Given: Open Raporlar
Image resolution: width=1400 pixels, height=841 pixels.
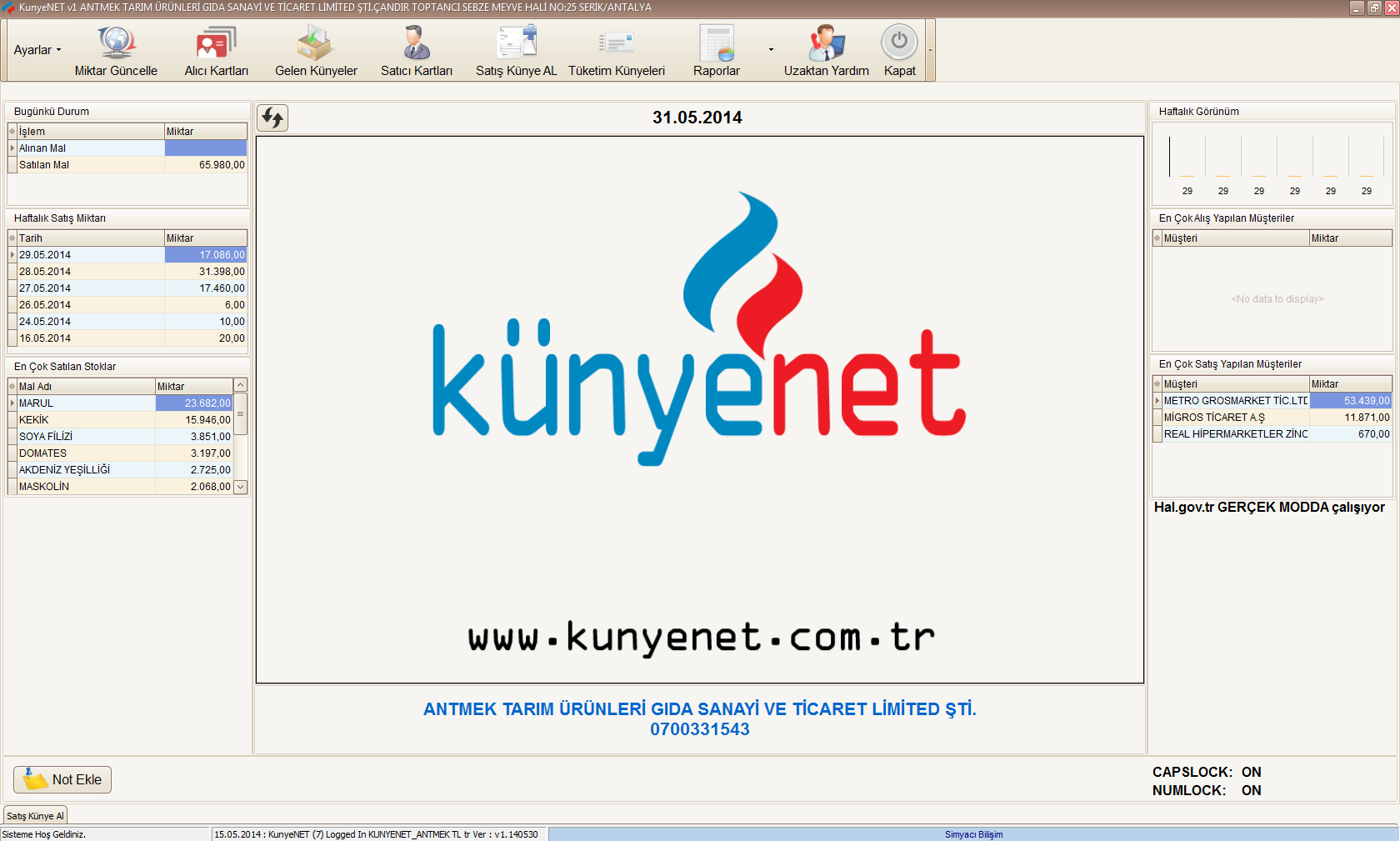Looking at the screenshot, I should point(717,52).
